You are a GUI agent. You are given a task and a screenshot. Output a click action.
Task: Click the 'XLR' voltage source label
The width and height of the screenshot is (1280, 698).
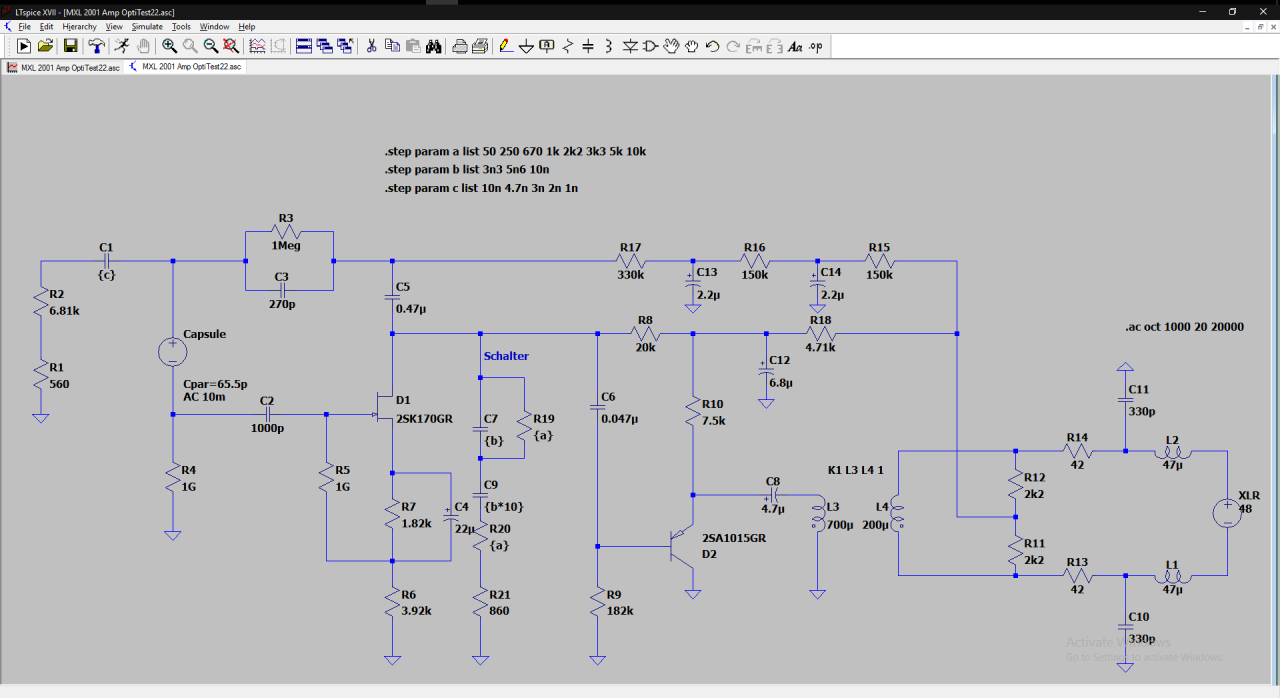[1249, 496]
